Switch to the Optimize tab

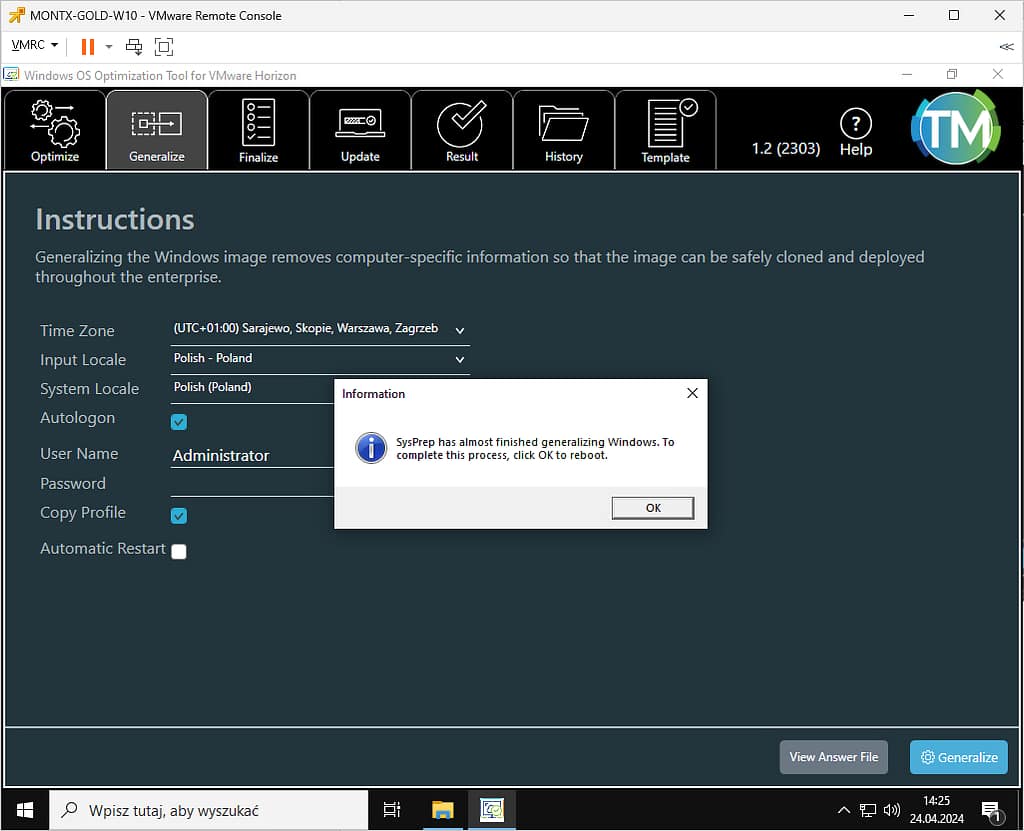click(55, 130)
